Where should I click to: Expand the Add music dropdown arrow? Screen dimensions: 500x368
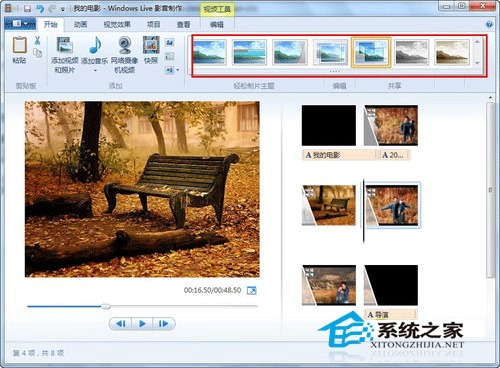(x=95, y=70)
